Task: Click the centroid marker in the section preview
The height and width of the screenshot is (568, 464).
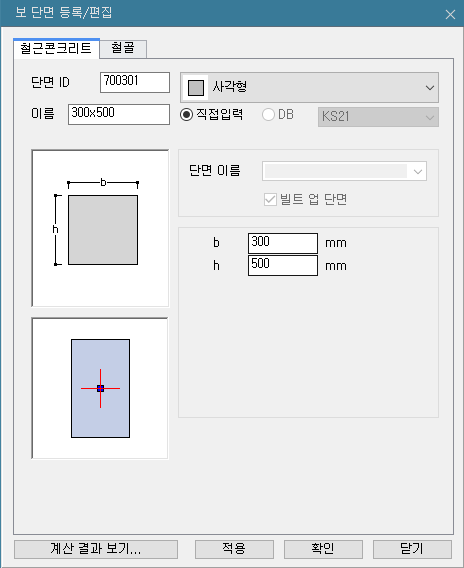Action: click(x=100, y=388)
